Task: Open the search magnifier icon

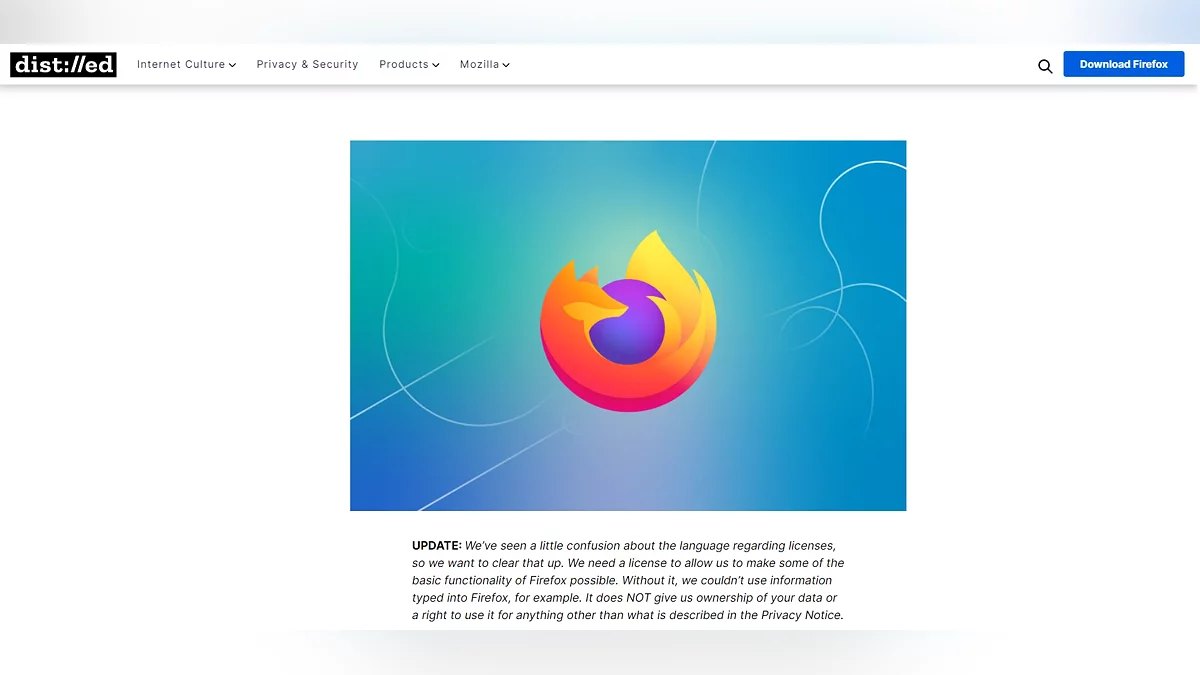Action: click(1045, 66)
